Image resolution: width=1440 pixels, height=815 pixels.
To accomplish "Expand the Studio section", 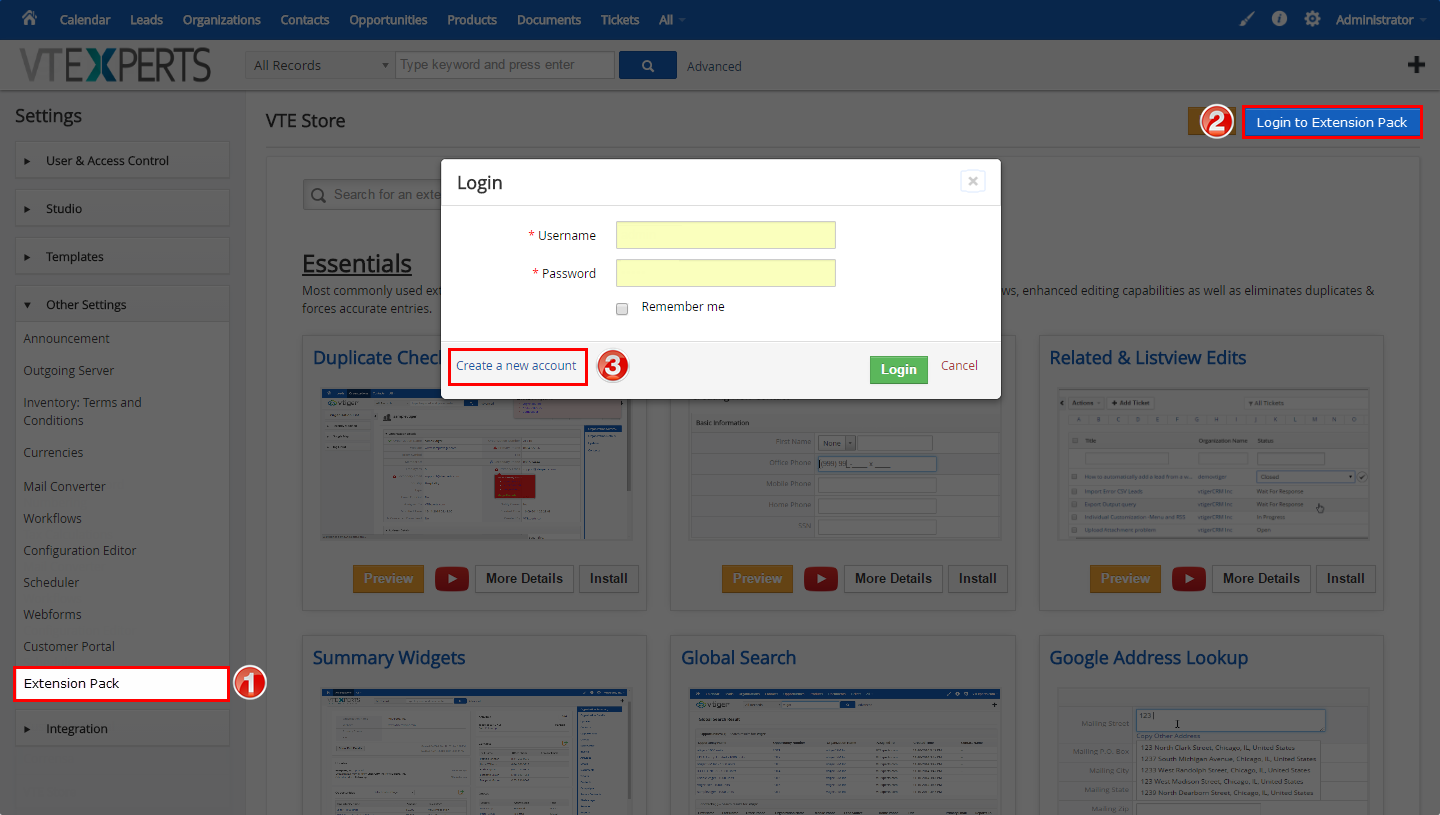I will (122, 208).
